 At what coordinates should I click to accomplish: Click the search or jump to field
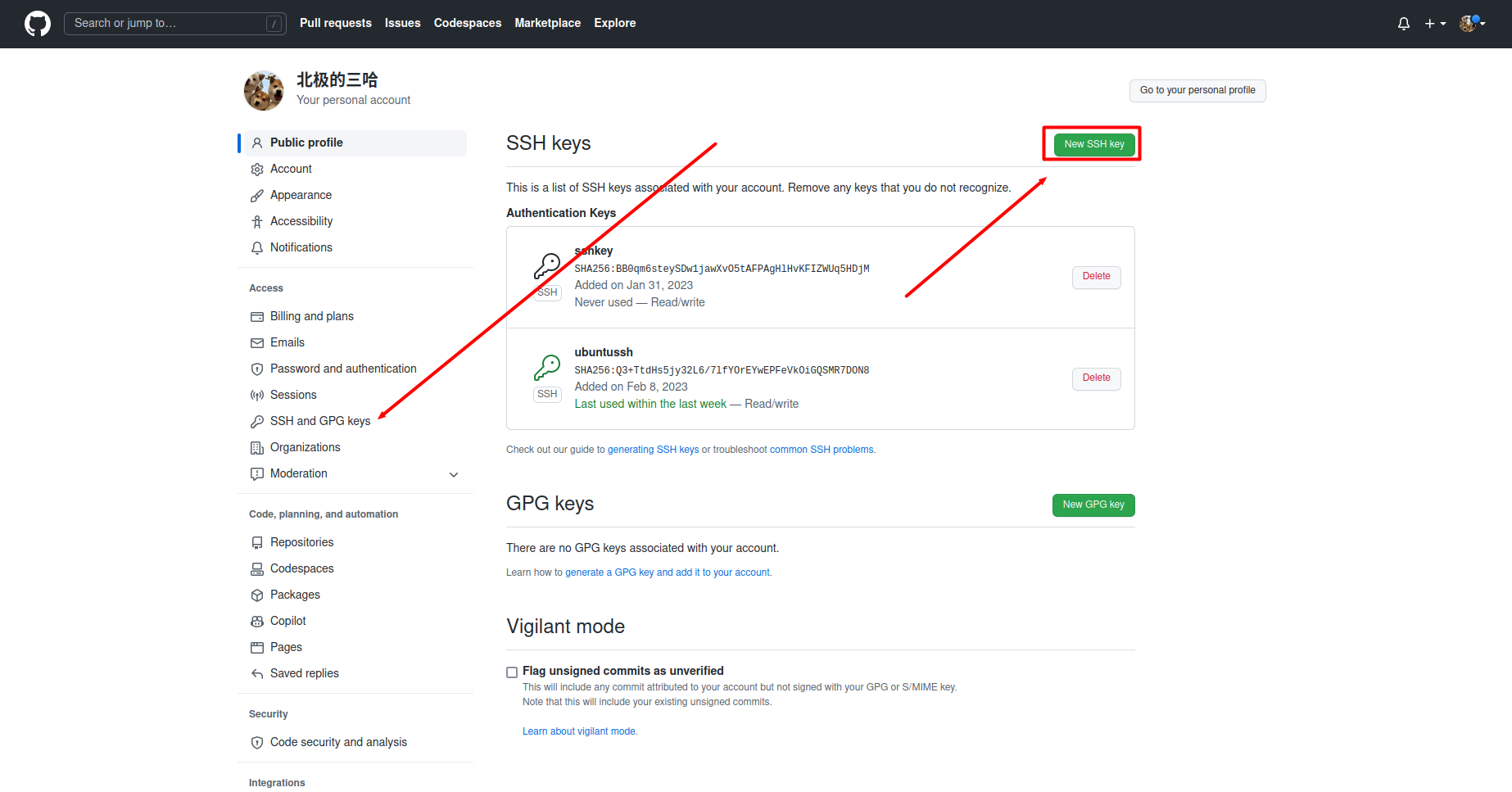175,24
